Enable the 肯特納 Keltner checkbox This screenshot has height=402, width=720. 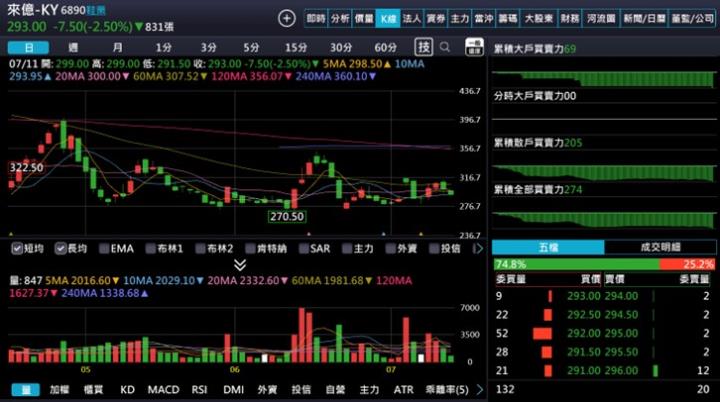[x=250, y=249]
